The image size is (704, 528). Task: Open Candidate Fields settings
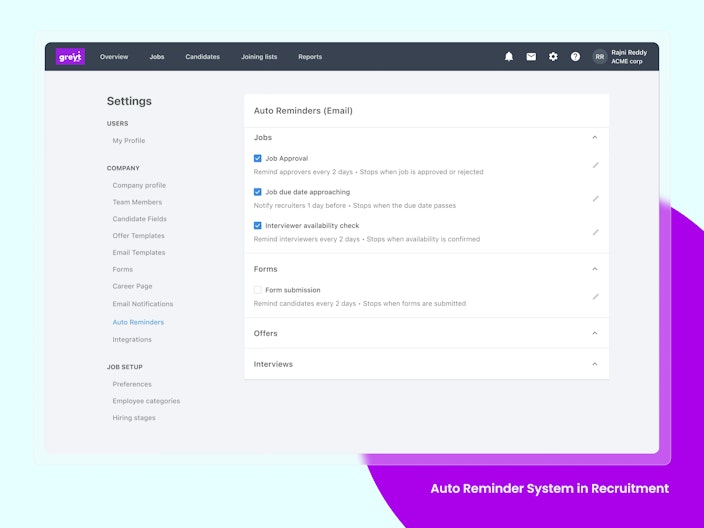[140, 219]
